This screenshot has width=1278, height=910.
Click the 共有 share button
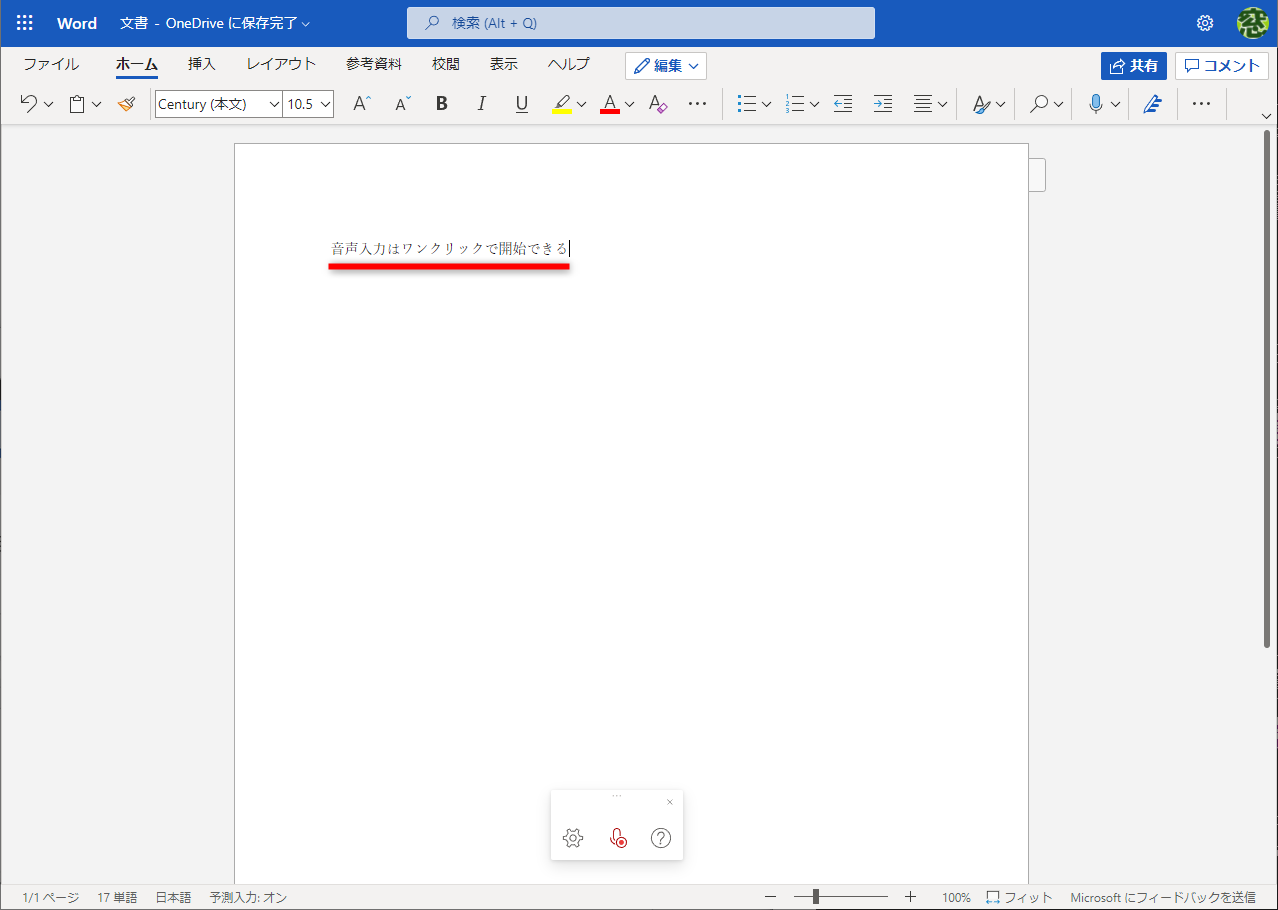pyautogui.click(x=1133, y=65)
